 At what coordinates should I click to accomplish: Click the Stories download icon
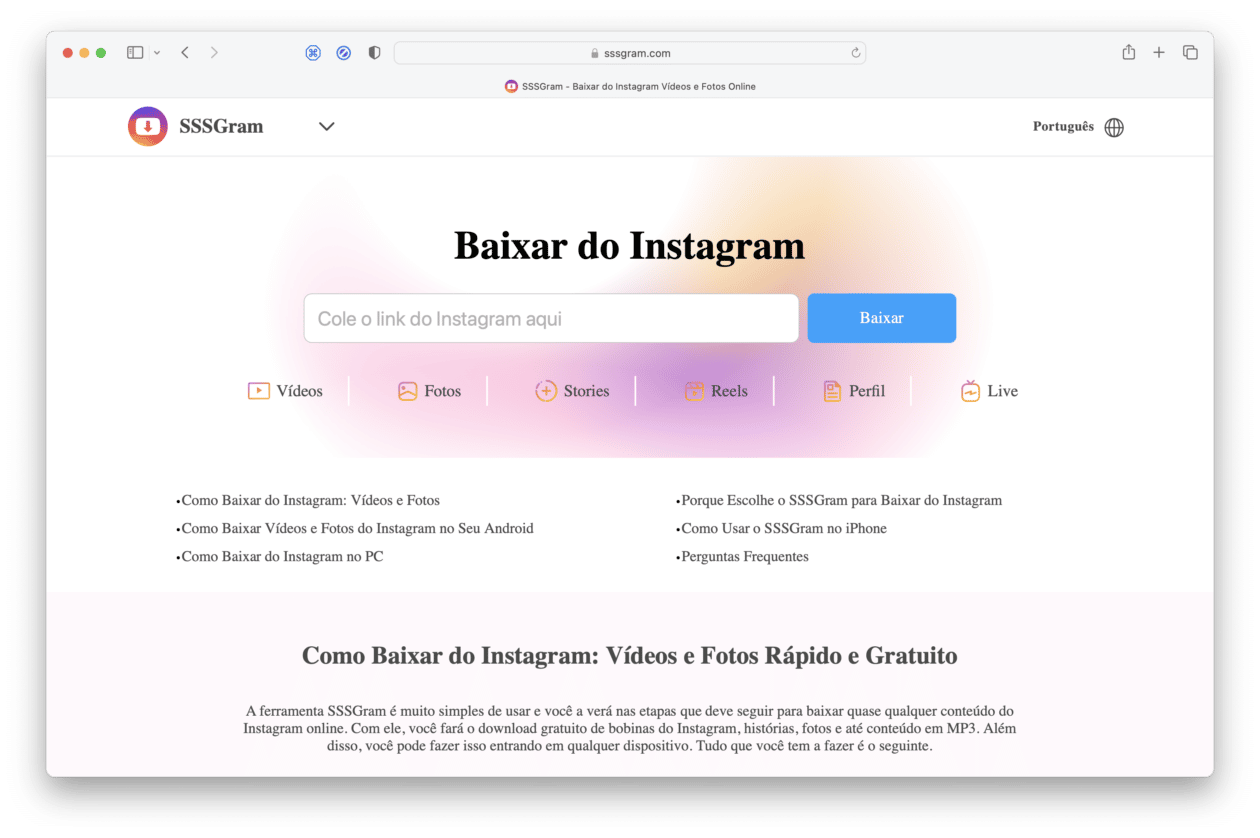point(546,390)
